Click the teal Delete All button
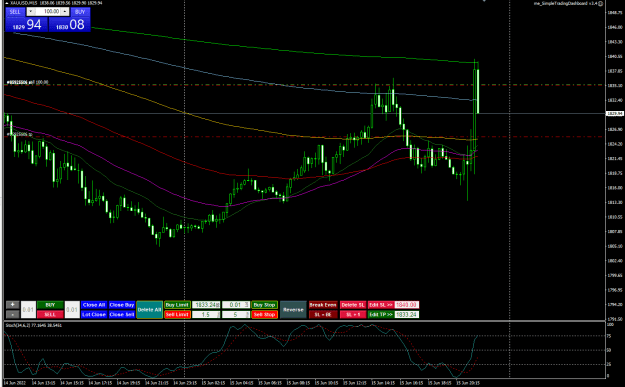Image resolution: width=625 pixels, height=387 pixels. click(149, 310)
